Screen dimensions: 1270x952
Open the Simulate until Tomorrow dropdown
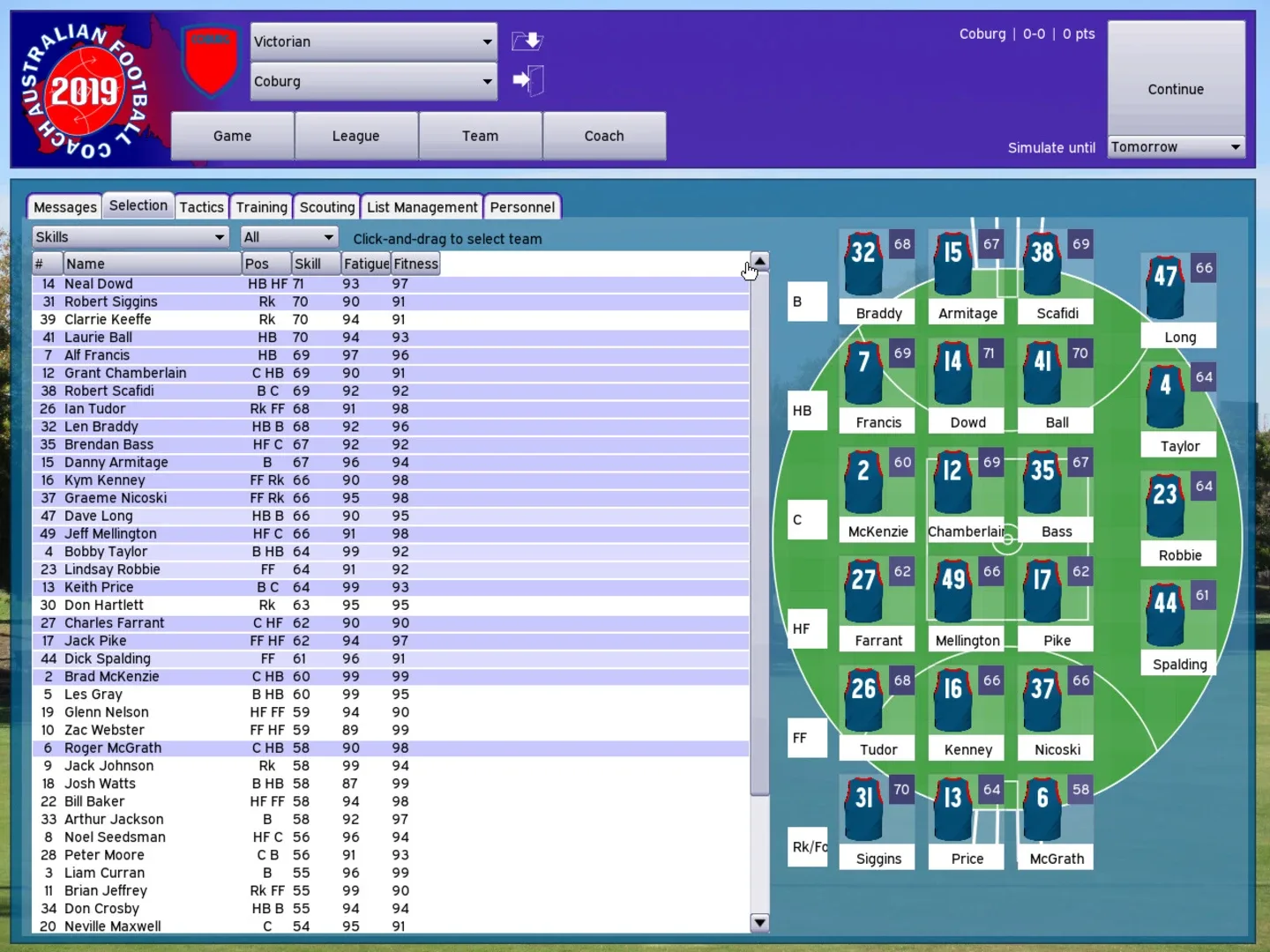pos(1176,147)
